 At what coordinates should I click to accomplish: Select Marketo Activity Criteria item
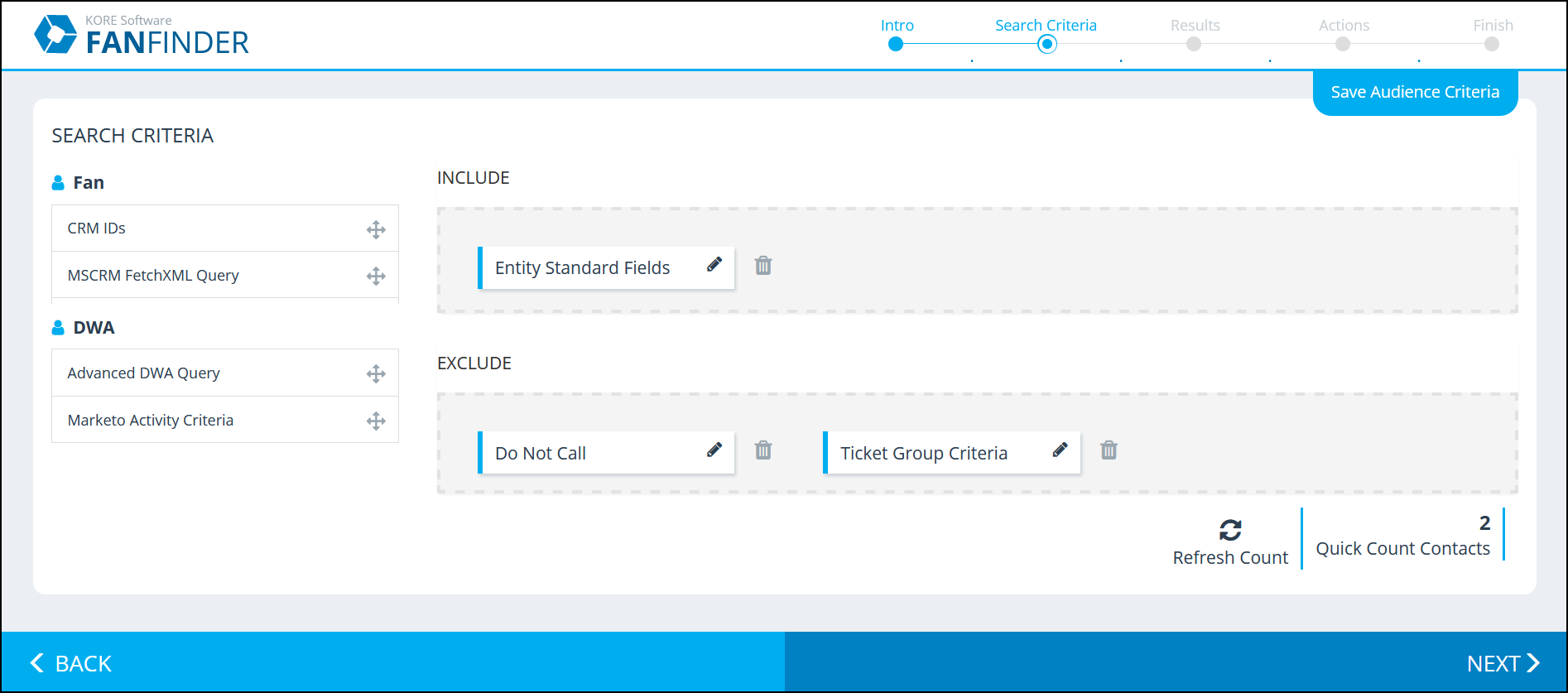point(225,420)
